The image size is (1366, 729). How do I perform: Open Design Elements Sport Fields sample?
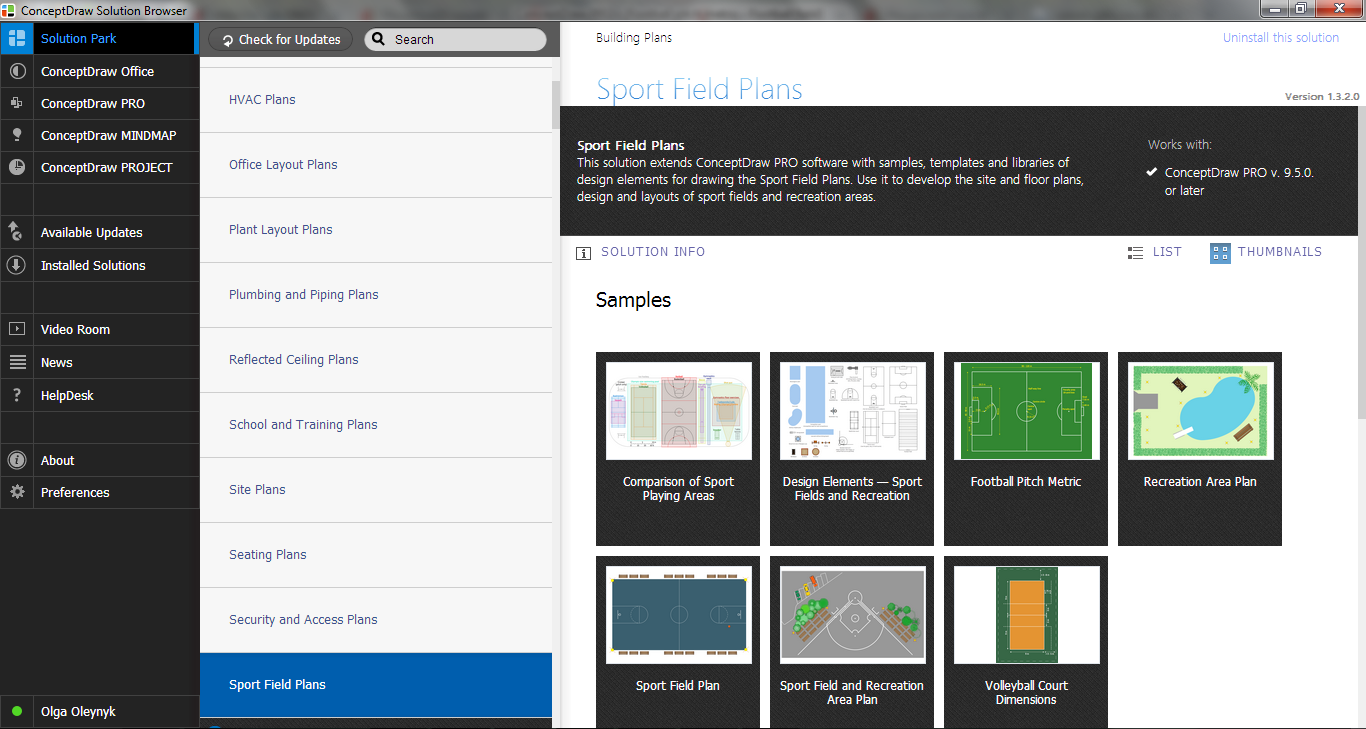[852, 449]
